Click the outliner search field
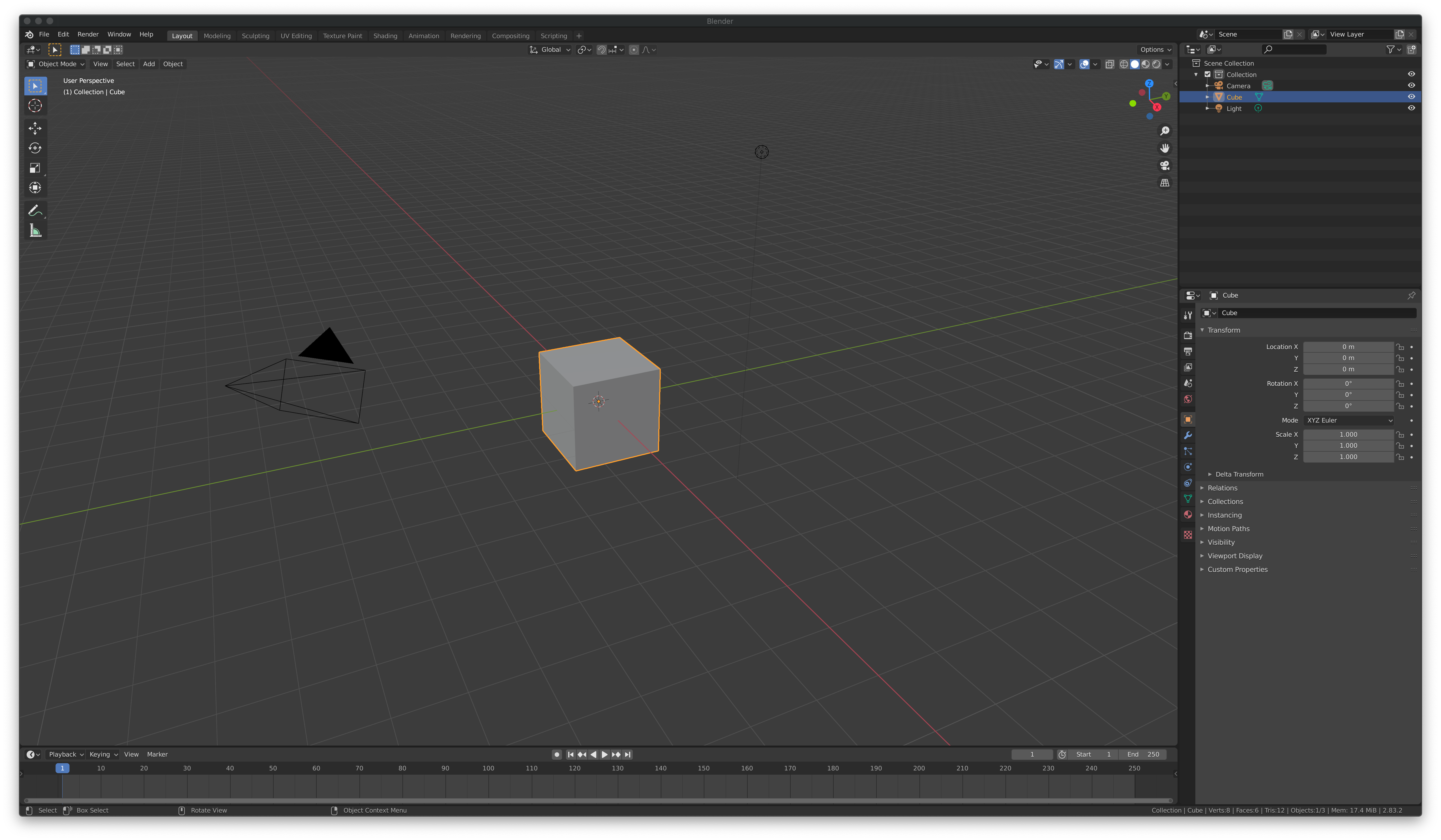The width and height of the screenshot is (1441, 840). (x=1294, y=50)
